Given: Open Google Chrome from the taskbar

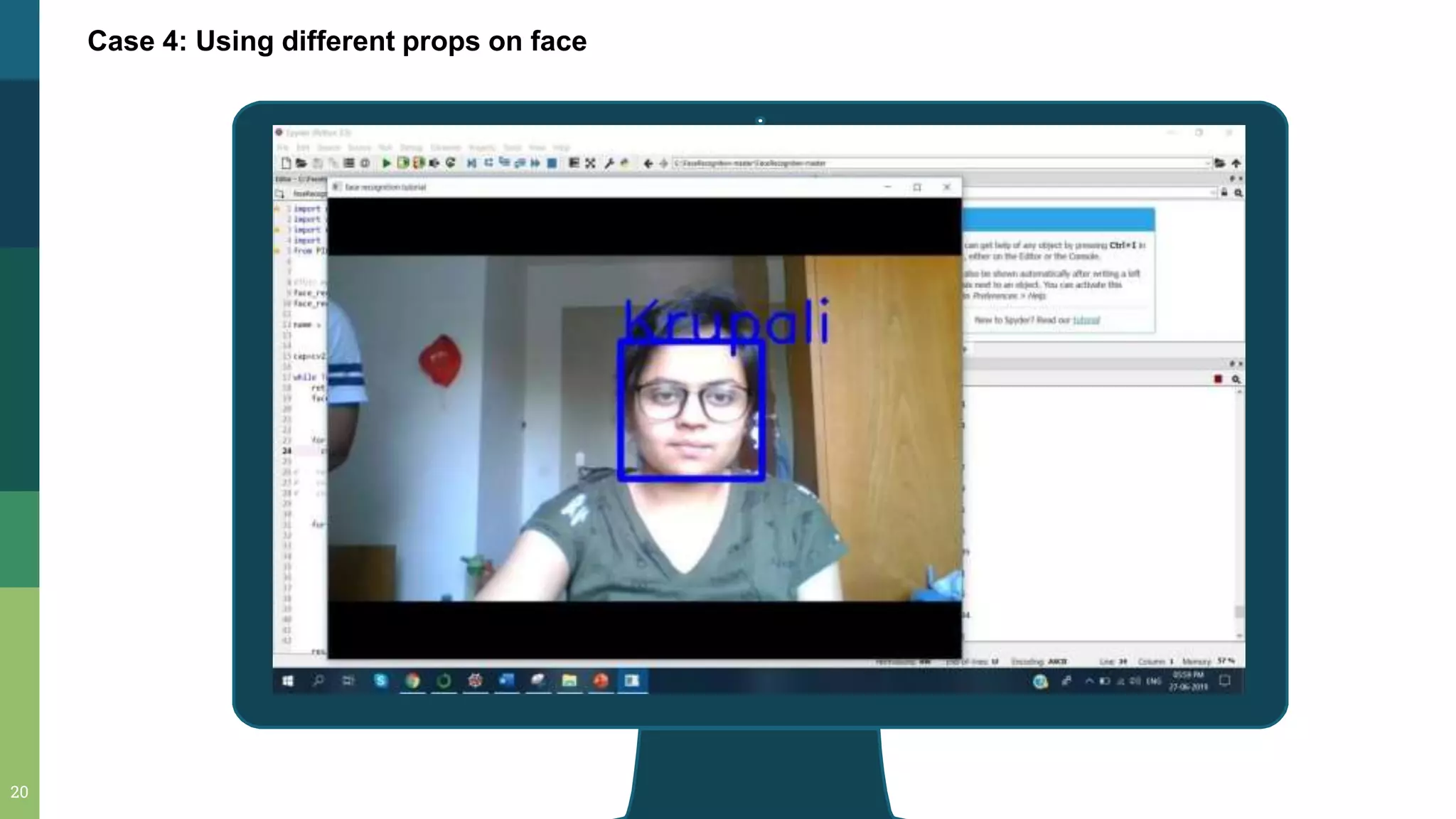Looking at the screenshot, I should click(412, 680).
